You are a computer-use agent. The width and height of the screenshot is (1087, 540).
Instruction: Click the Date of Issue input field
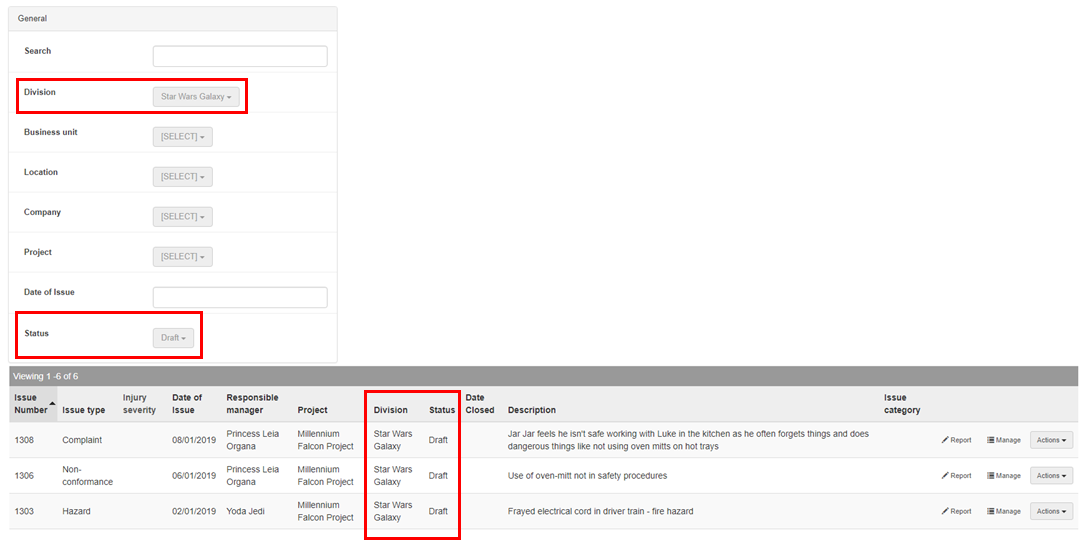[240, 297]
